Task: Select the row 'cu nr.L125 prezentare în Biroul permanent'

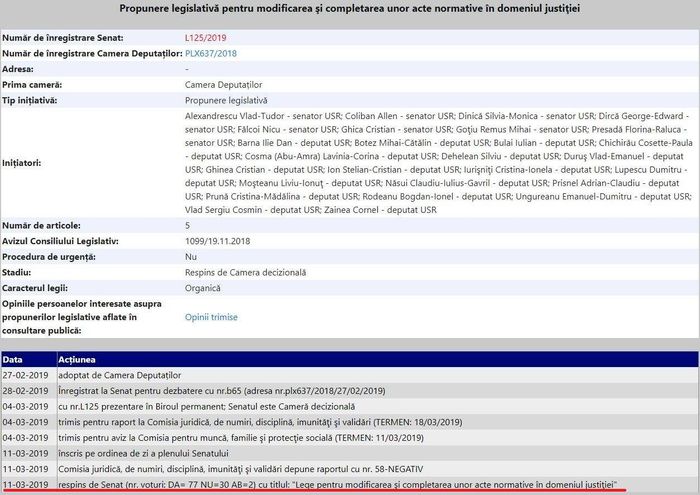Action: click(x=378, y=407)
